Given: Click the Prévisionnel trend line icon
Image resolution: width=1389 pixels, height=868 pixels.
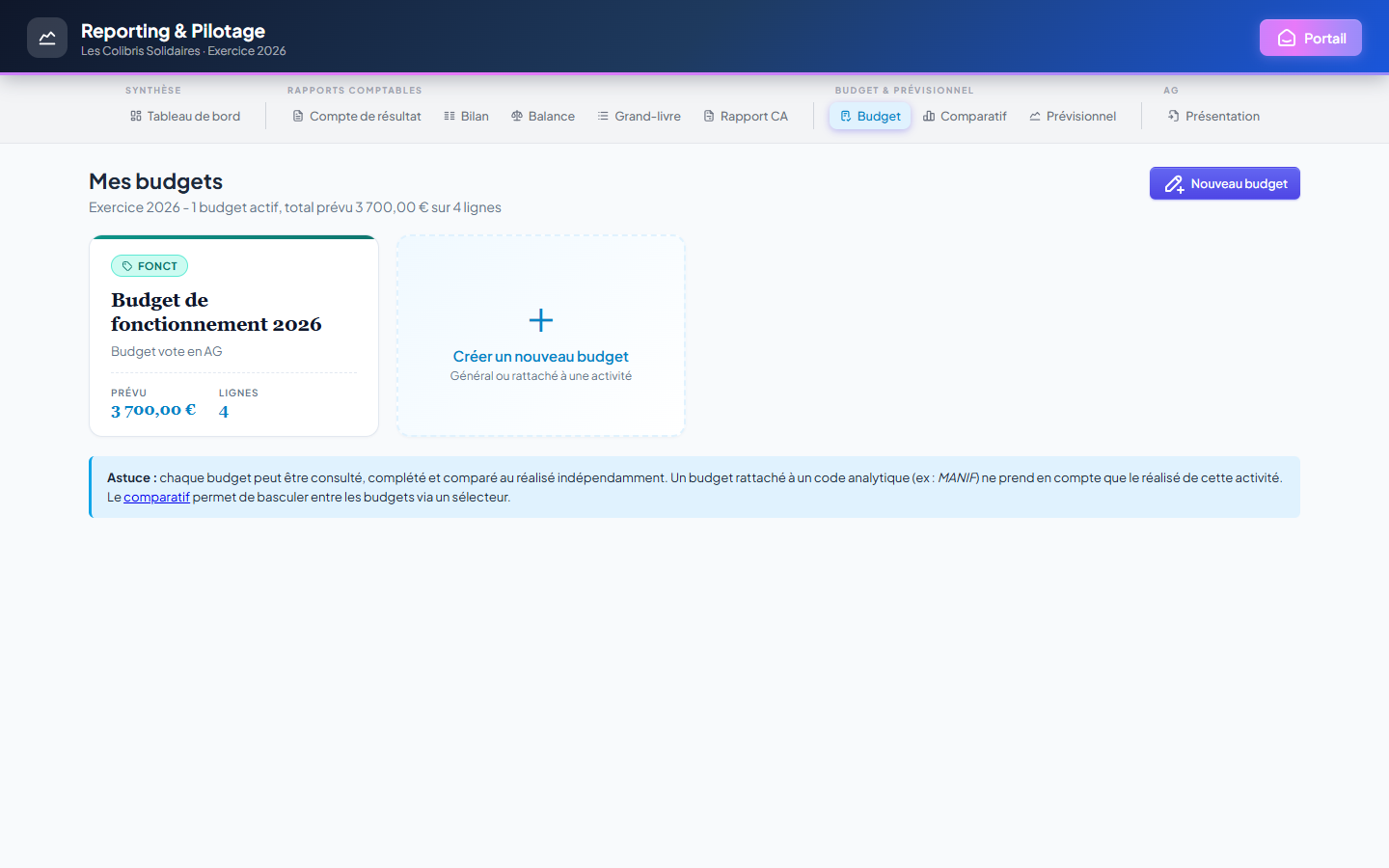Looking at the screenshot, I should (x=1035, y=116).
